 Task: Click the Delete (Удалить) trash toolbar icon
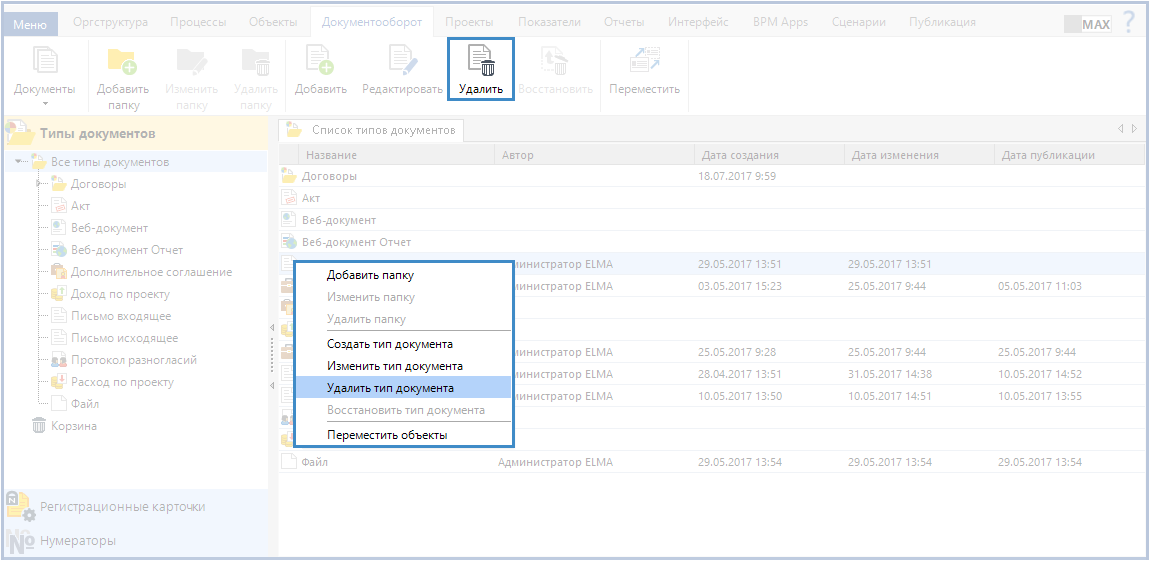pos(481,62)
